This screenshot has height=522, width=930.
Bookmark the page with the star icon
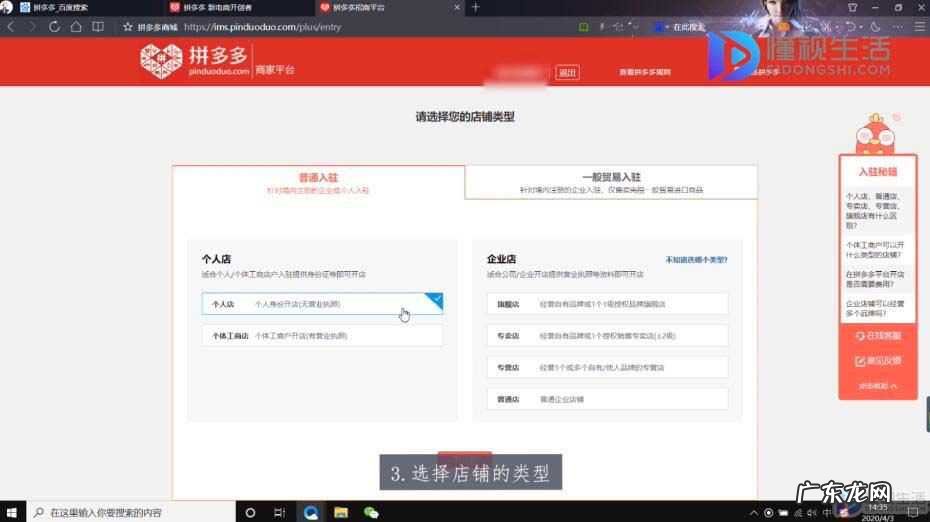pyautogui.click(x=128, y=27)
